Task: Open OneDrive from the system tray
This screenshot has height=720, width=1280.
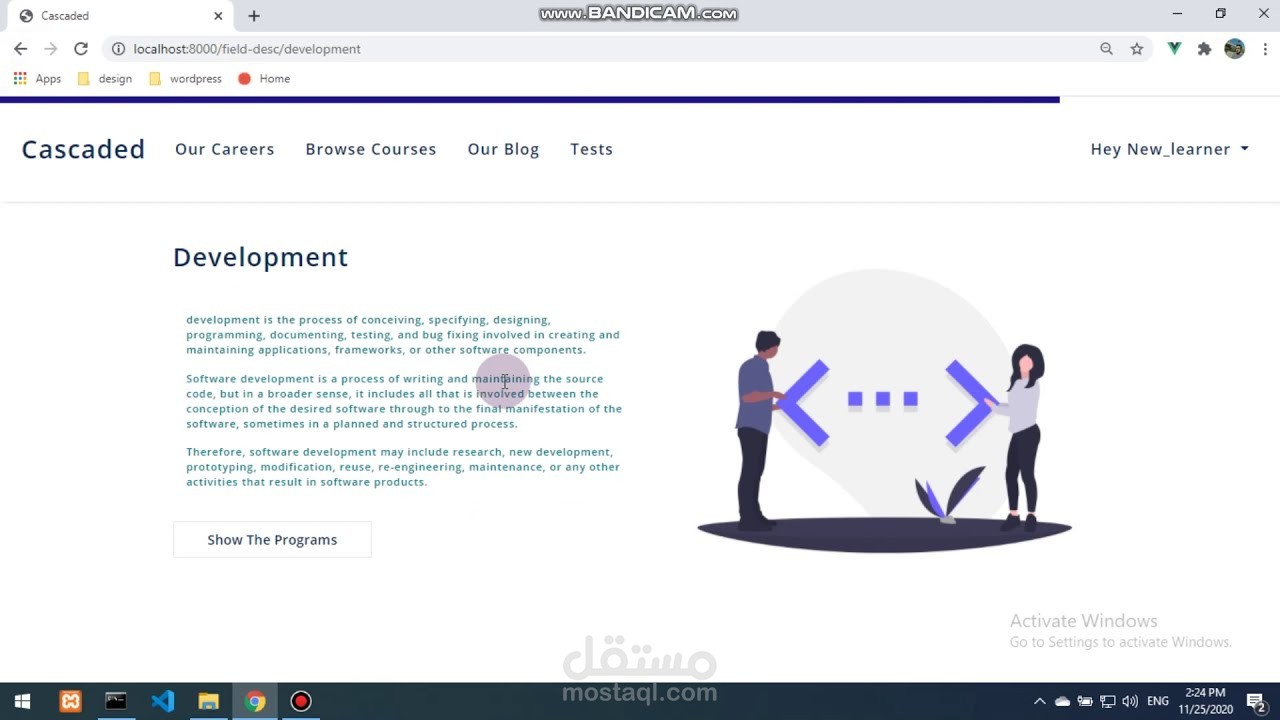Action: point(1062,701)
